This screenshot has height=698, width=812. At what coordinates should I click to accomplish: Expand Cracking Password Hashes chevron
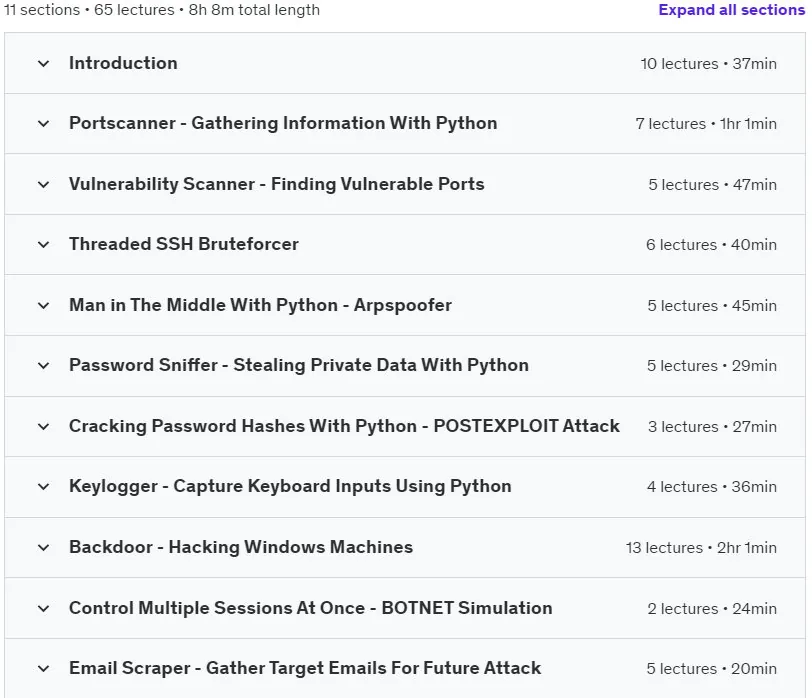(x=44, y=427)
